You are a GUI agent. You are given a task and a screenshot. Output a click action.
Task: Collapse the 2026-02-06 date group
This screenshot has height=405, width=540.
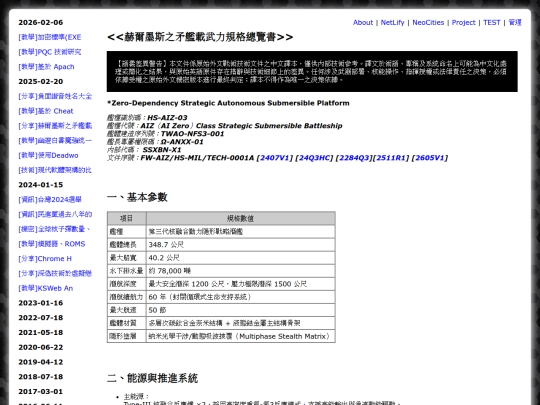pyautogui.click(x=41, y=22)
